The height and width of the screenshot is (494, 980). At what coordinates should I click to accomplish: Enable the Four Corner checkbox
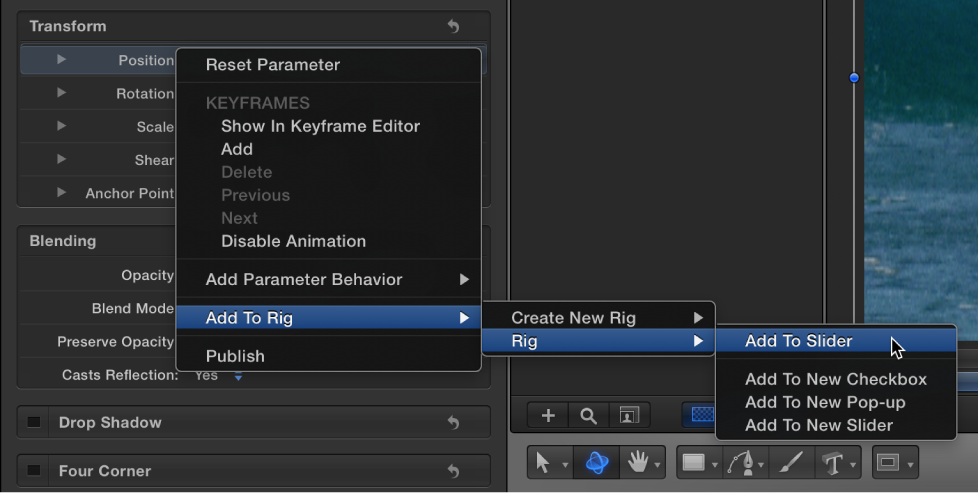[x=34, y=470]
